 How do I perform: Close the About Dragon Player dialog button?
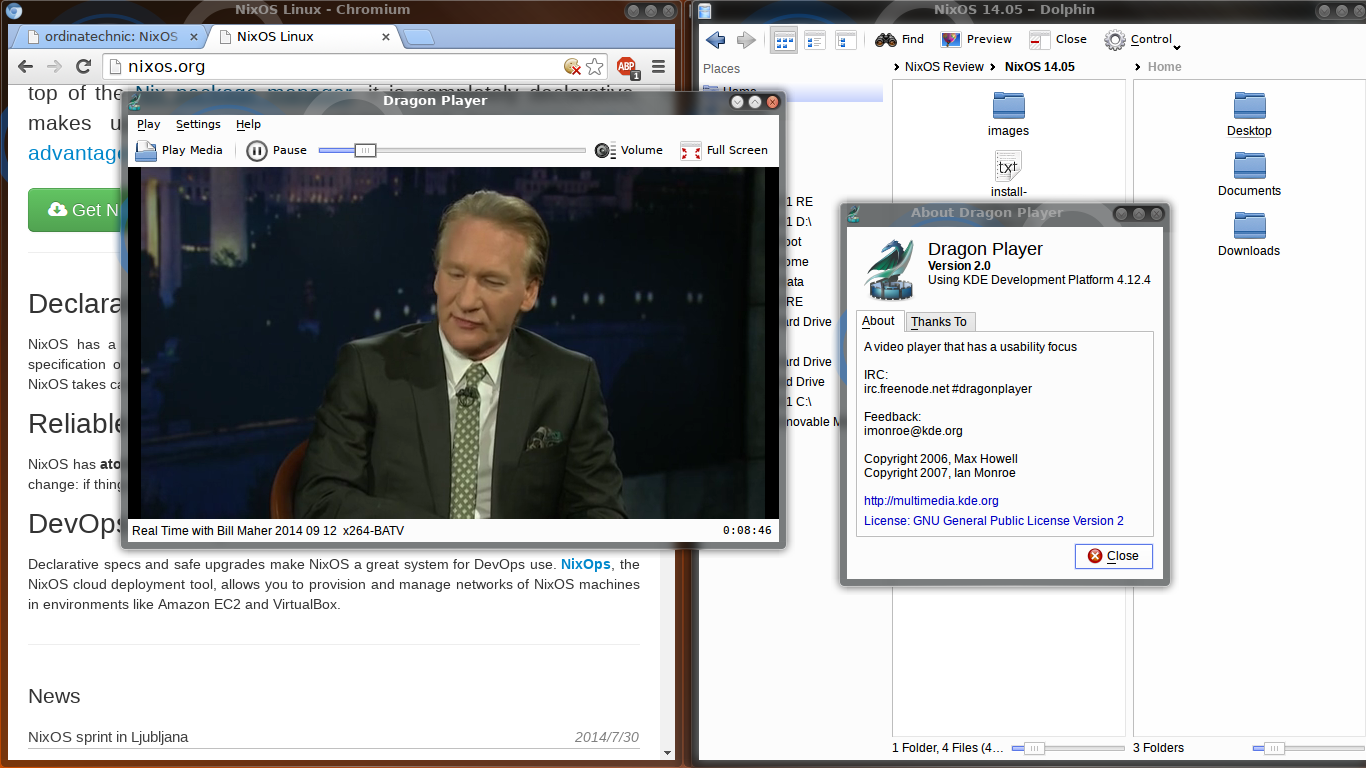pyautogui.click(x=1113, y=556)
